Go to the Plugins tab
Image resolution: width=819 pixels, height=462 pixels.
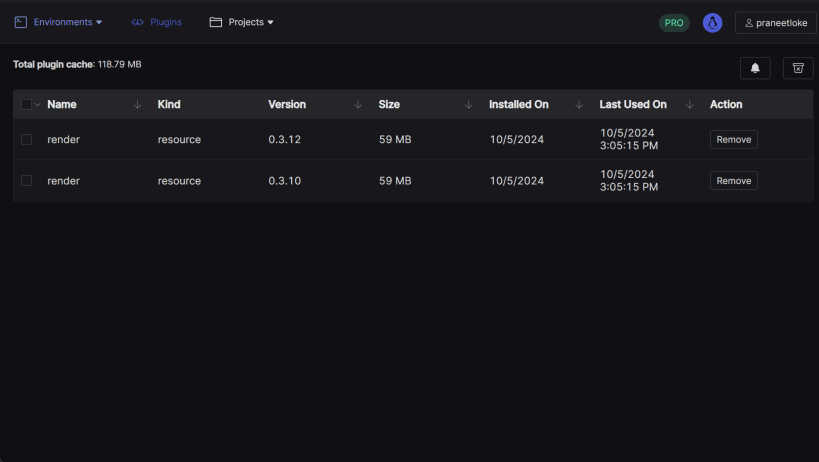156,22
